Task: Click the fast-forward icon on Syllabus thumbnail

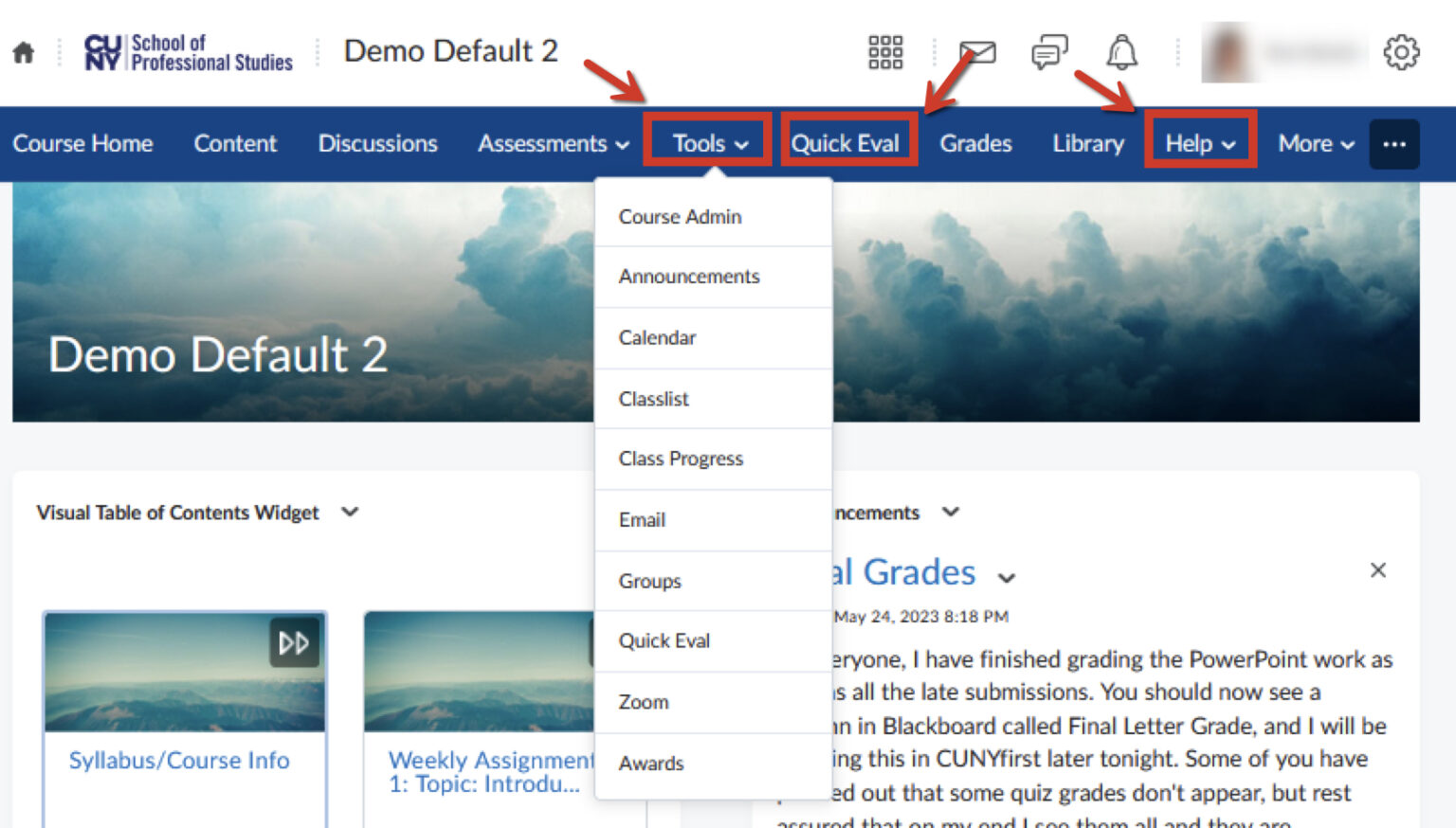Action: [x=294, y=643]
